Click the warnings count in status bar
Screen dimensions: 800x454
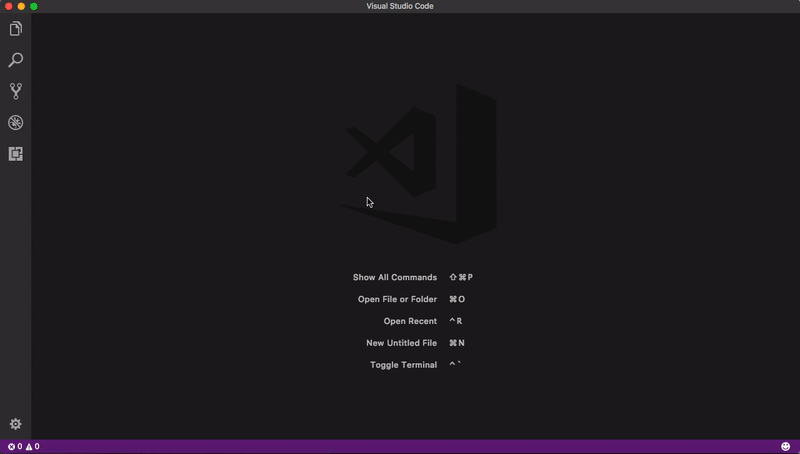tap(33, 447)
